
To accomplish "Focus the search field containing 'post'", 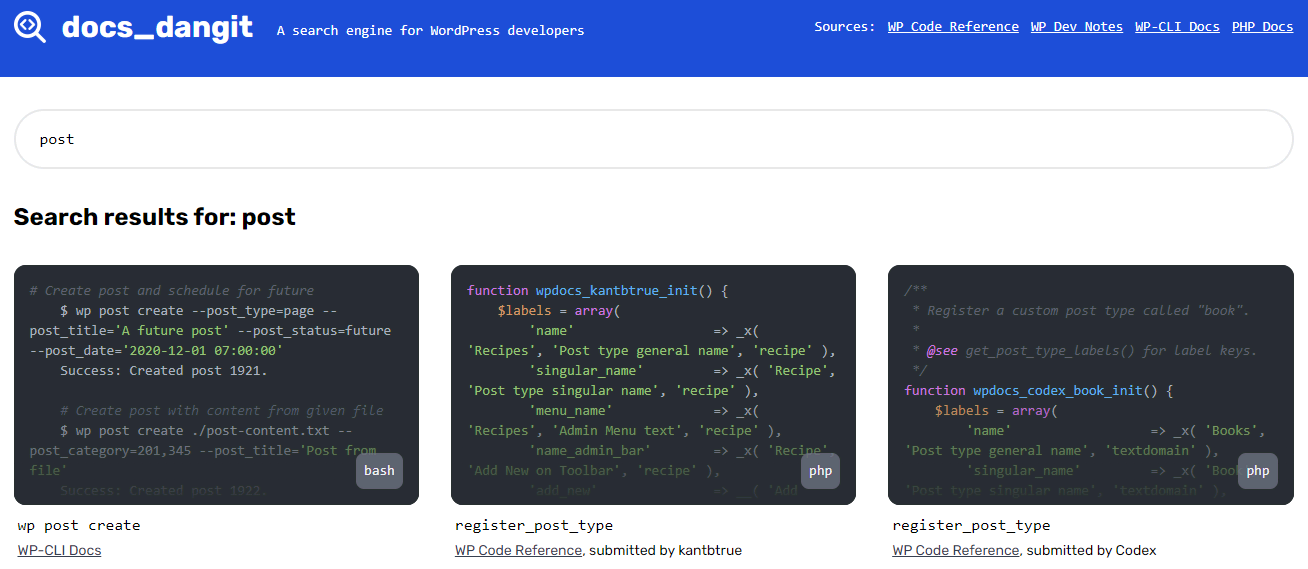I will coord(653,139).
